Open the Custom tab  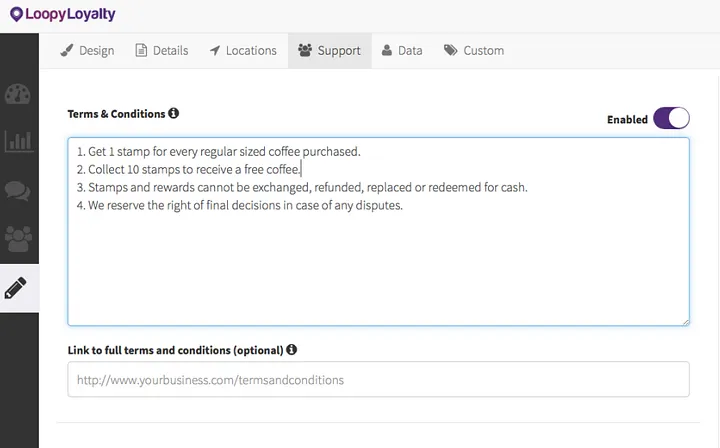click(474, 50)
